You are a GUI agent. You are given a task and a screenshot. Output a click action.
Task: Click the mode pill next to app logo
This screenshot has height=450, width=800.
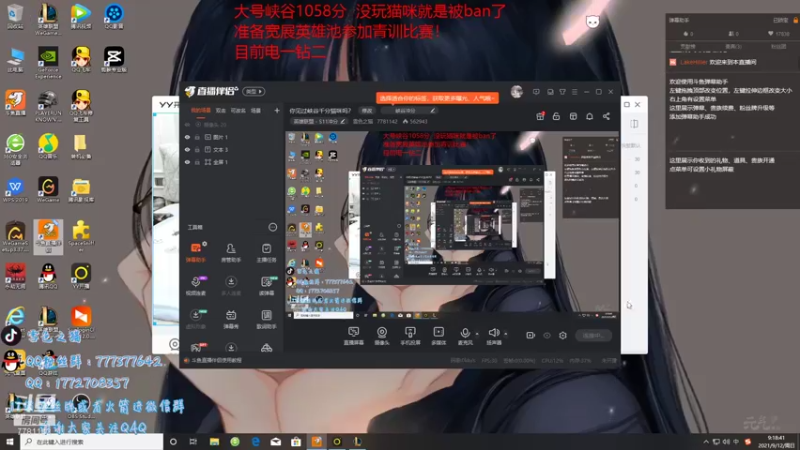[x=254, y=91]
